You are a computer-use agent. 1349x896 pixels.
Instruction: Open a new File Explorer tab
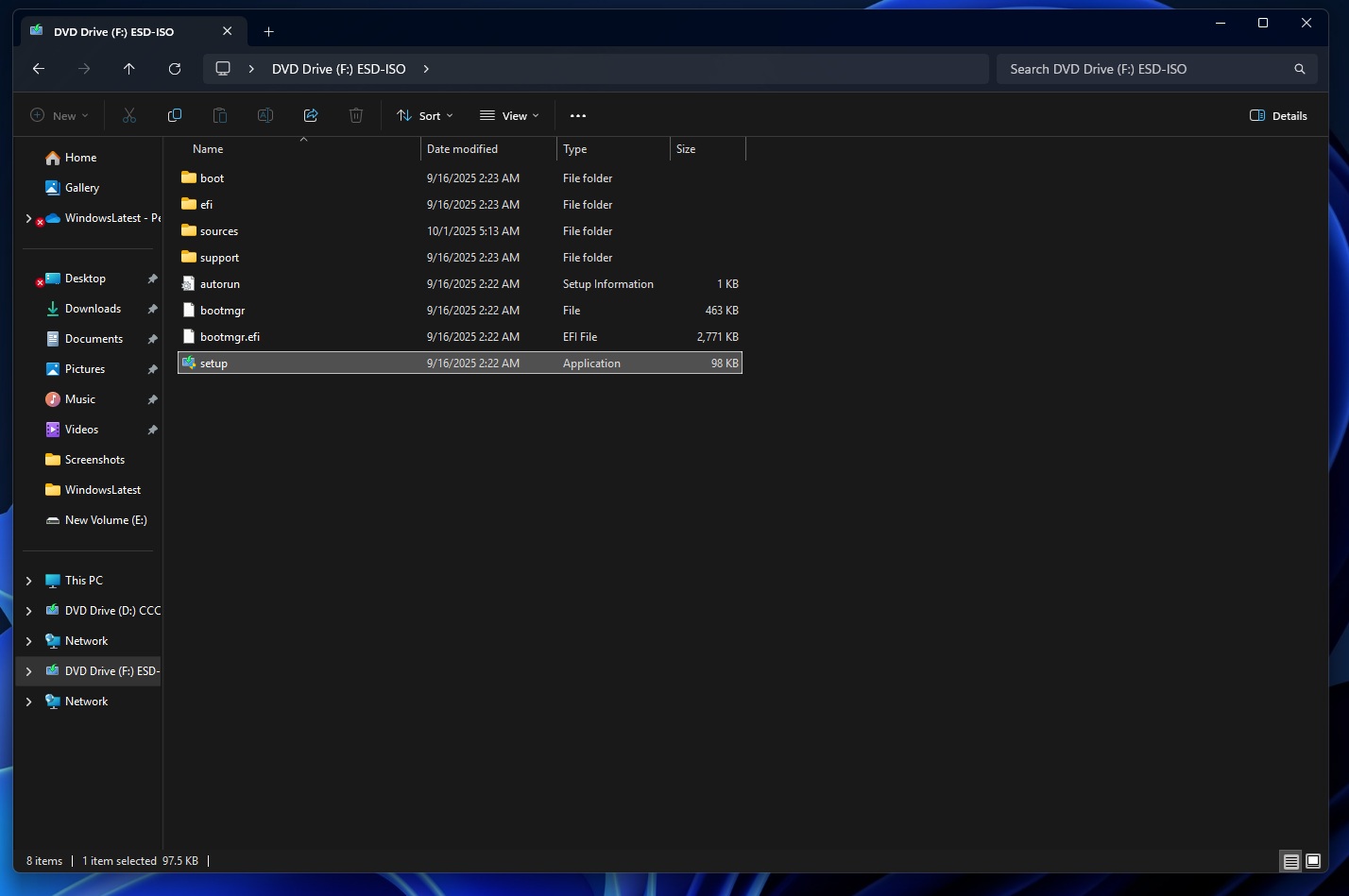point(268,31)
